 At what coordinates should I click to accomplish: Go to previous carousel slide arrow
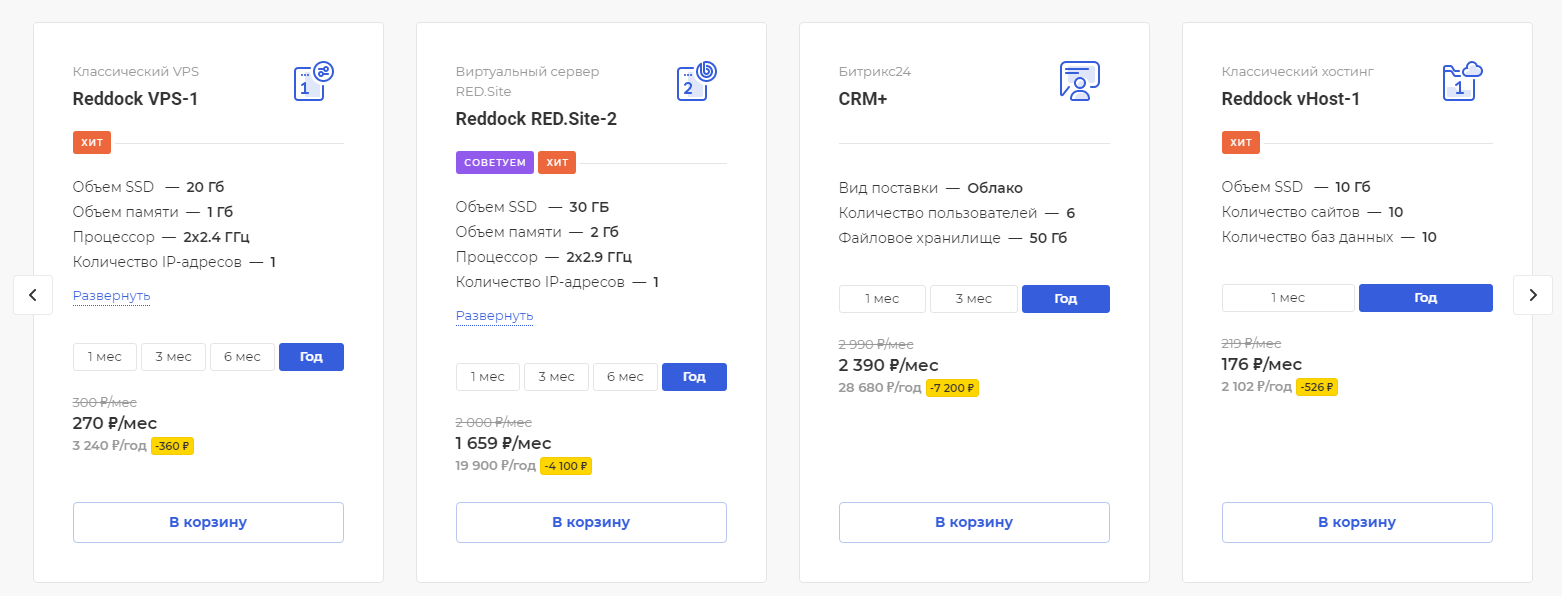(x=33, y=295)
